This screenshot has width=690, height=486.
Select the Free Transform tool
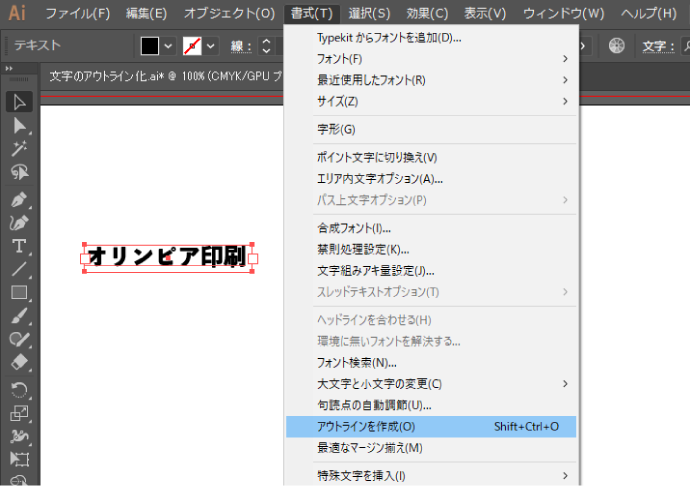pos(19,459)
